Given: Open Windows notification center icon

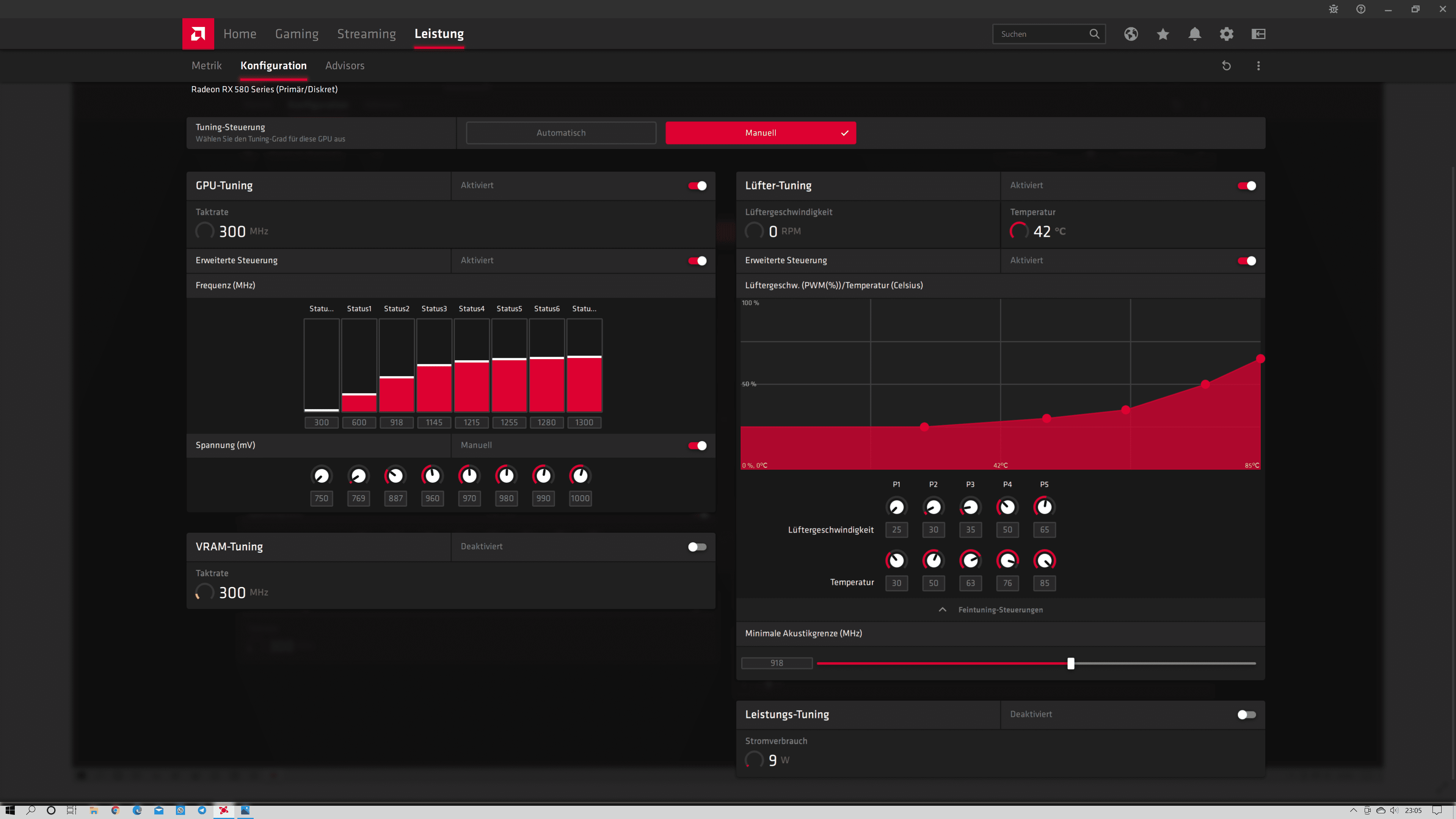Looking at the screenshot, I should pos(1437,810).
